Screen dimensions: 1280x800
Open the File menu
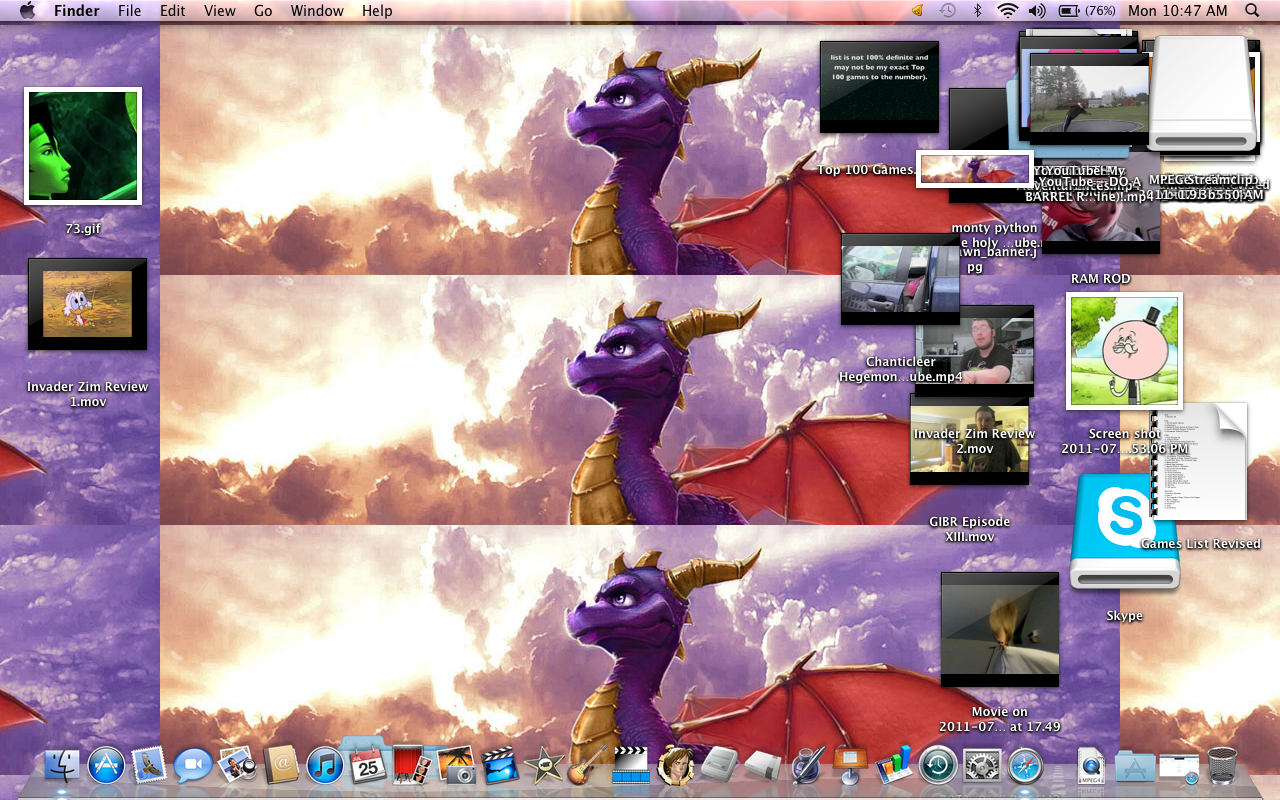pos(129,11)
